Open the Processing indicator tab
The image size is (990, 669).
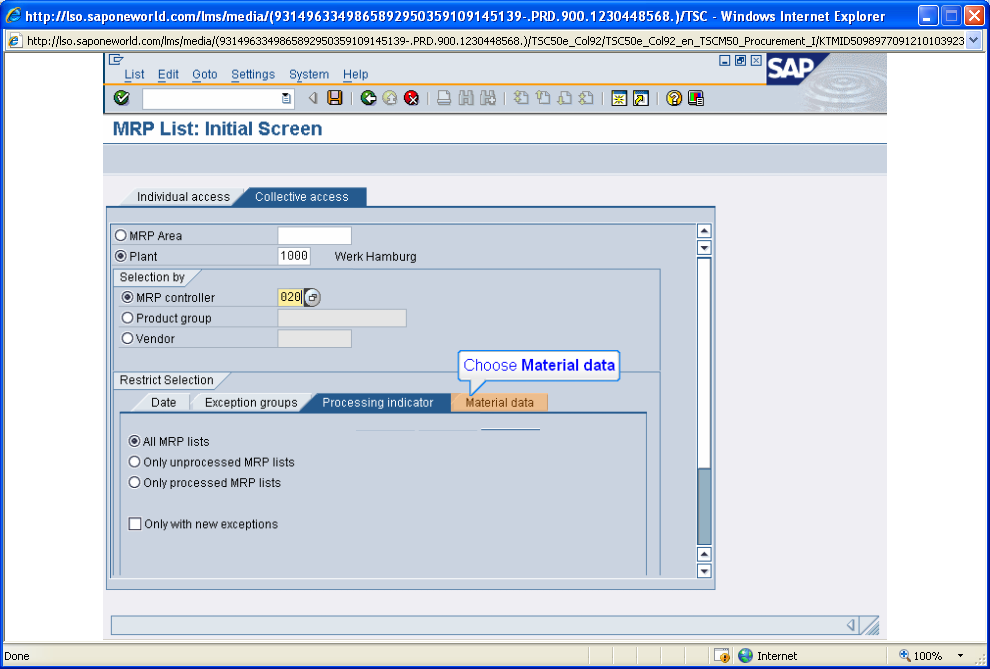pyautogui.click(x=378, y=403)
